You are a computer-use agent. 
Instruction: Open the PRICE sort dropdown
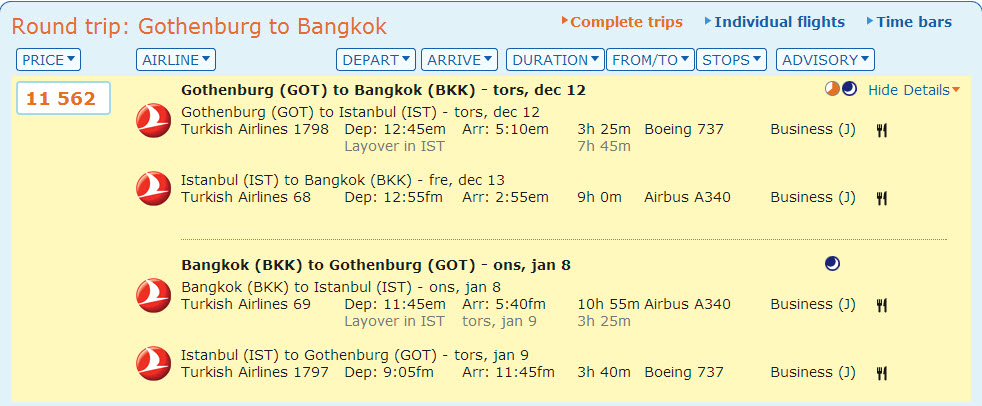[x=49, y=60]
